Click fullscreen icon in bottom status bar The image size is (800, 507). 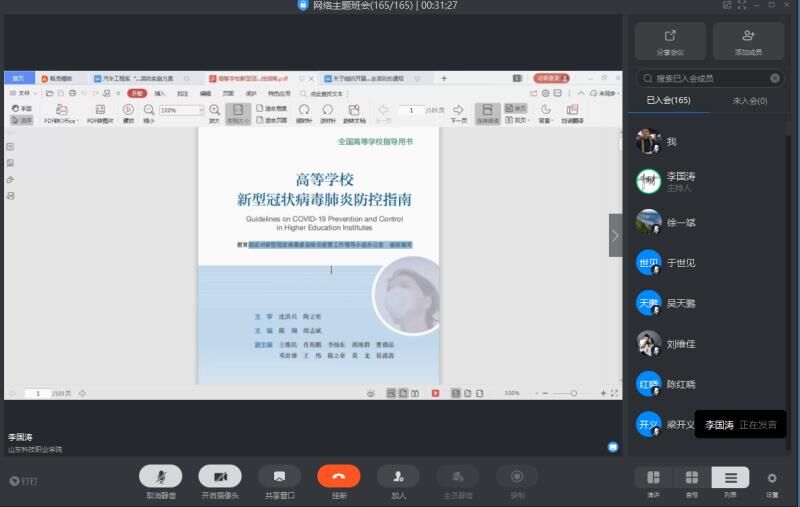pos(614,393)
